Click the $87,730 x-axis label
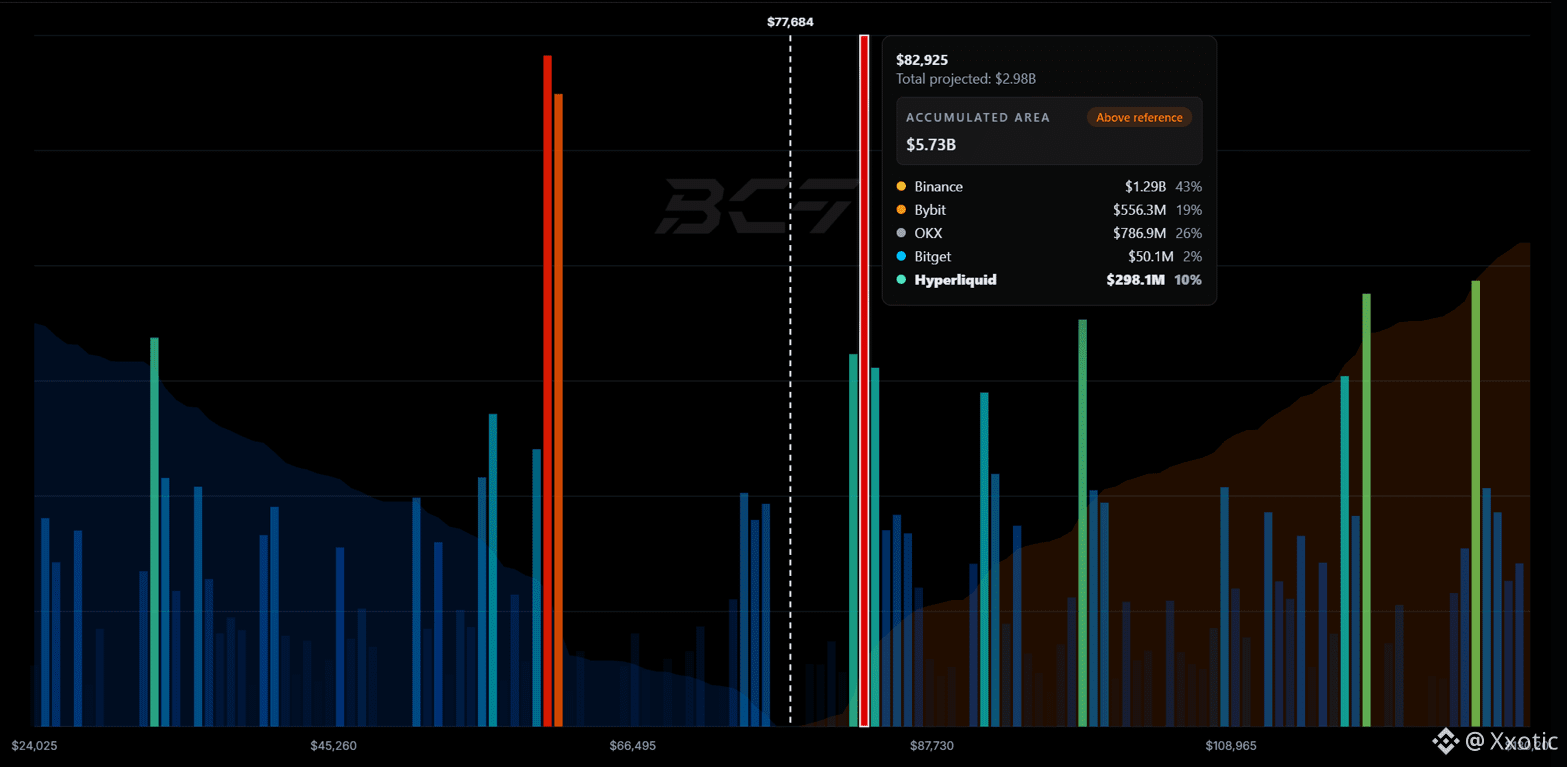 [931, 746]
